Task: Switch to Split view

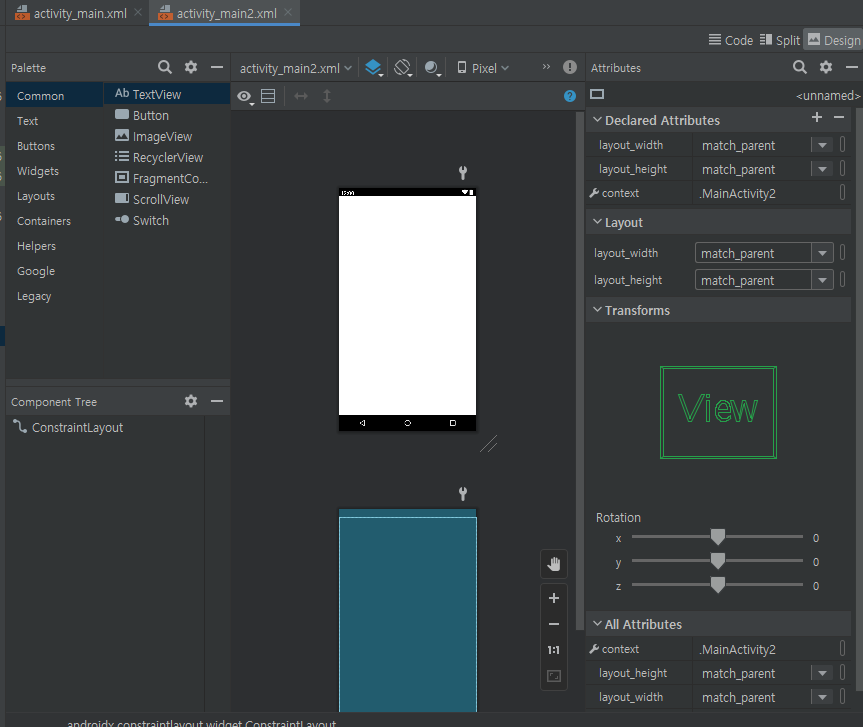Action: click(x=779, y=40)
